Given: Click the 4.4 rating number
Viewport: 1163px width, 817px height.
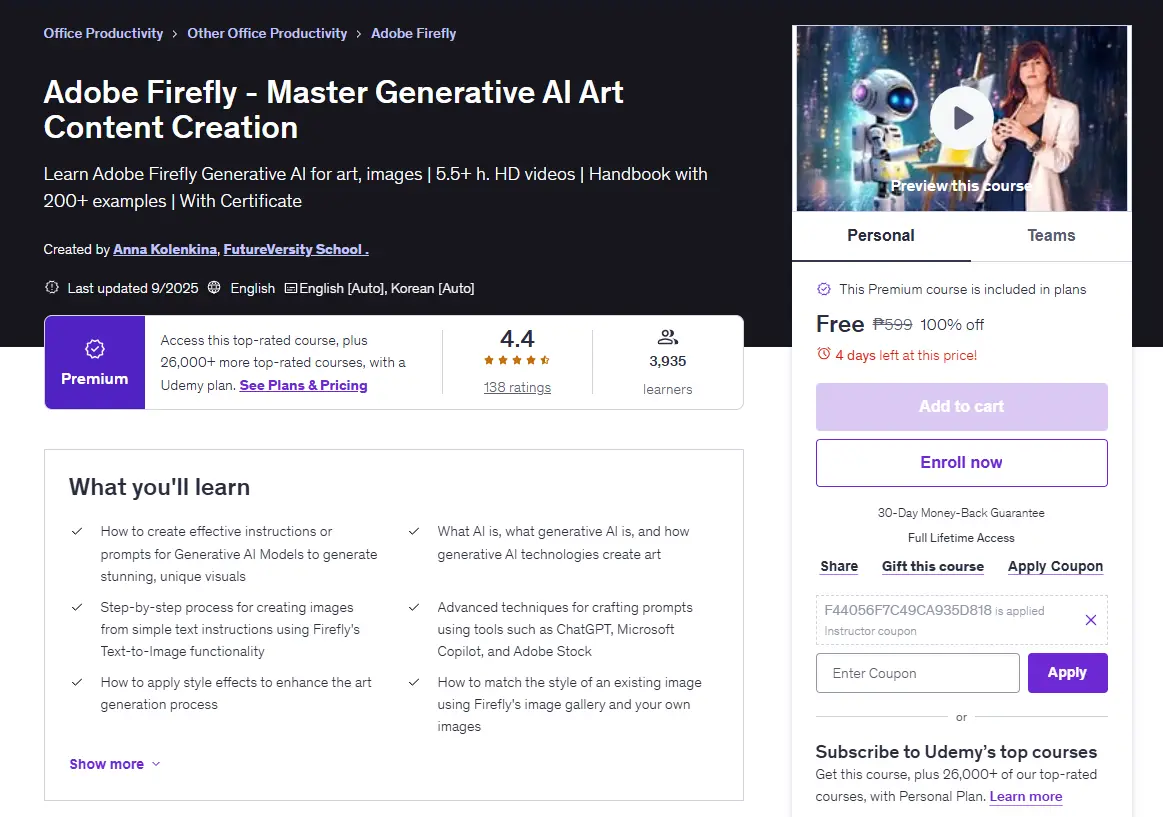Looking at the screenshot, I should tap(517, 339).
